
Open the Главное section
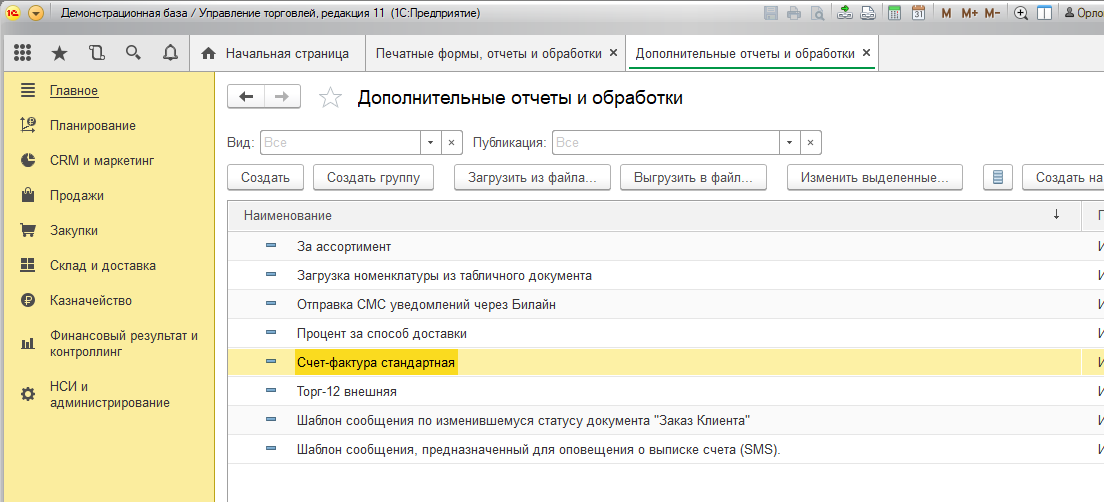pos(74,90)
